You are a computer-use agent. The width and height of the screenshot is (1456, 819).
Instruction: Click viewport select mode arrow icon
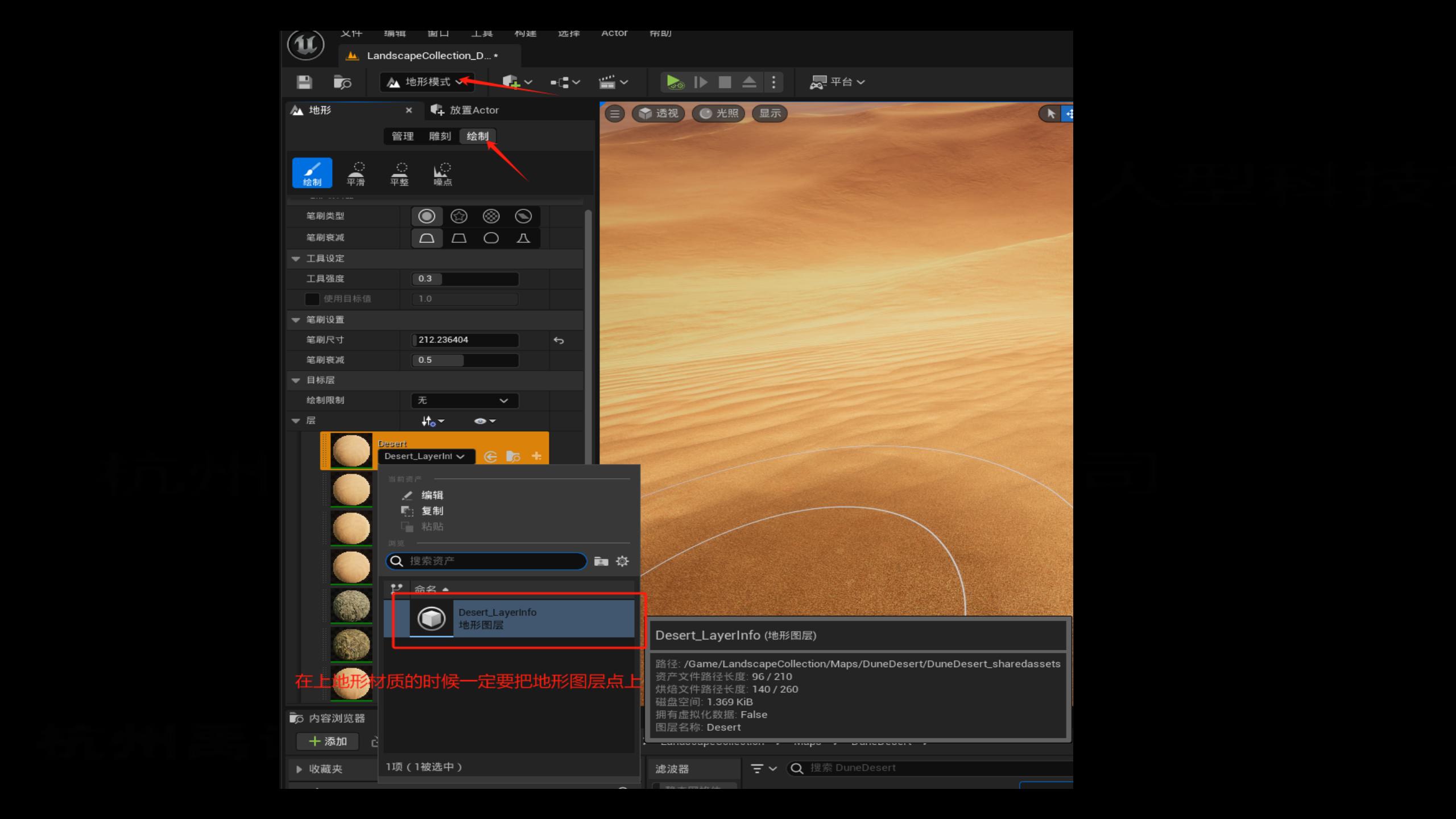[x=1050, y=114]
